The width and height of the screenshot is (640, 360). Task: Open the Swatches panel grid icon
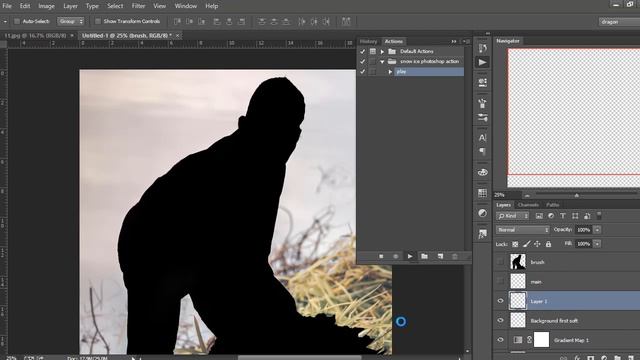point(482,193)
